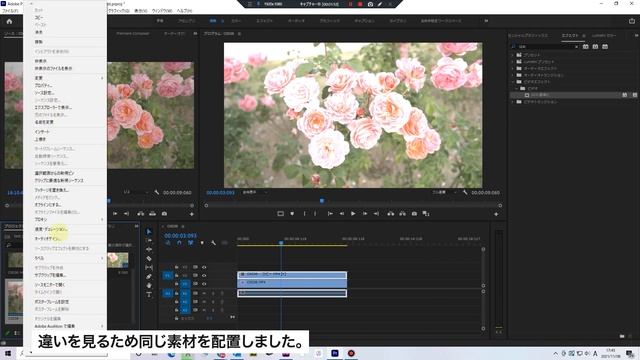Choose 名前を変更 in context menu

44,122
